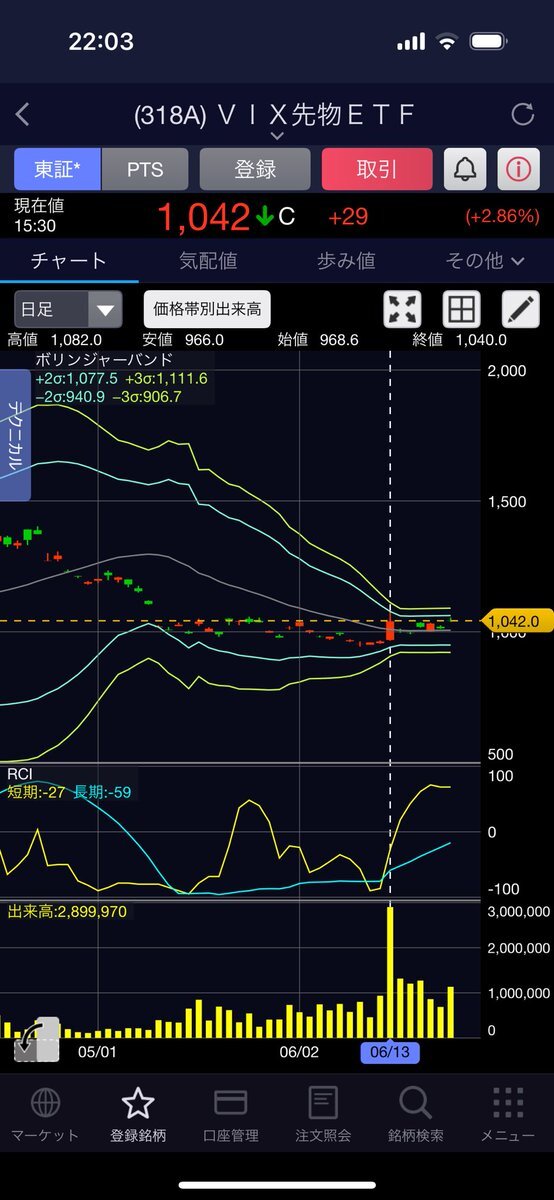554x1200 pixels.
Task: Expand the stock name chevron under title
Action: [277, 135]
